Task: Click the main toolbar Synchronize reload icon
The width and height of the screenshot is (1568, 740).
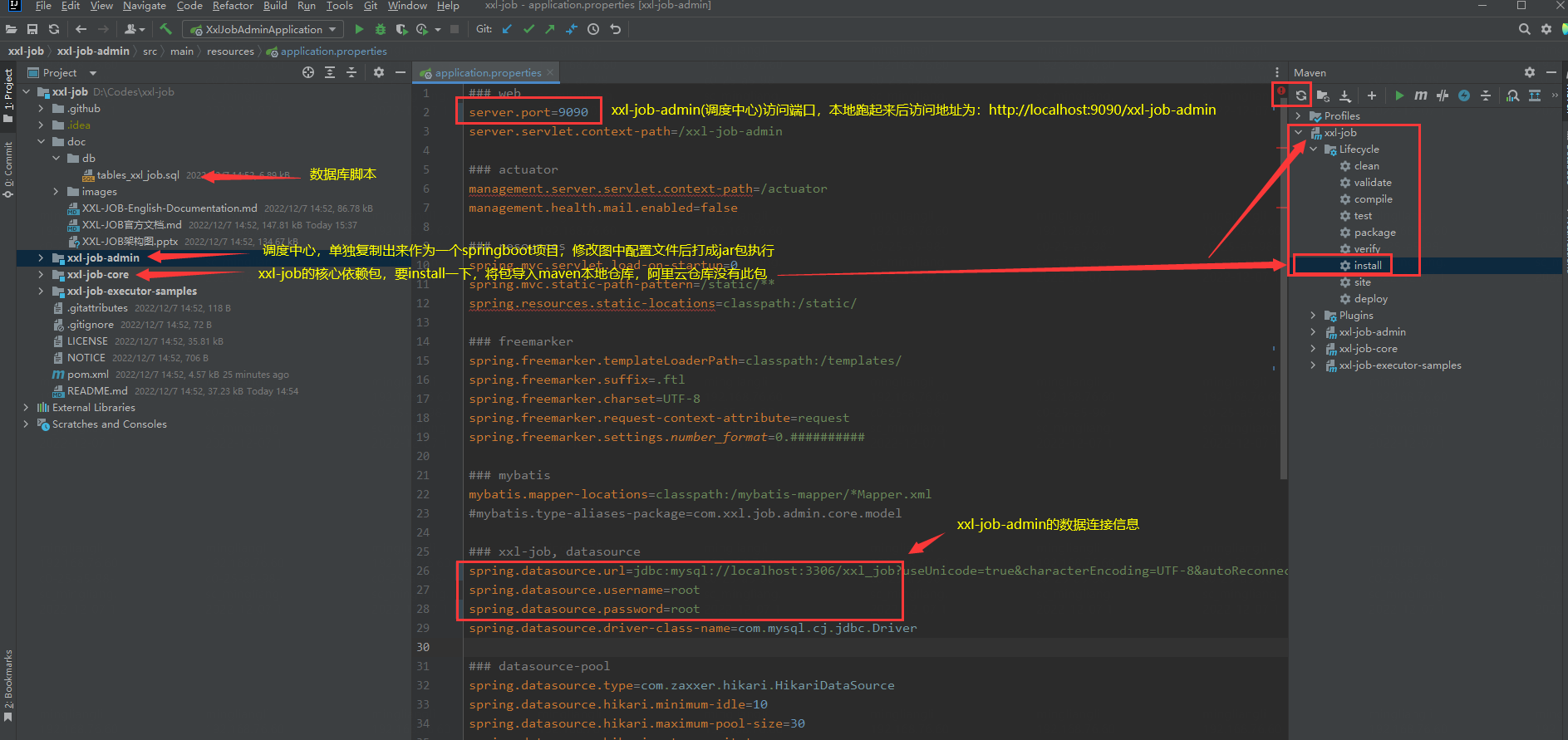Action: click(54, 29)
